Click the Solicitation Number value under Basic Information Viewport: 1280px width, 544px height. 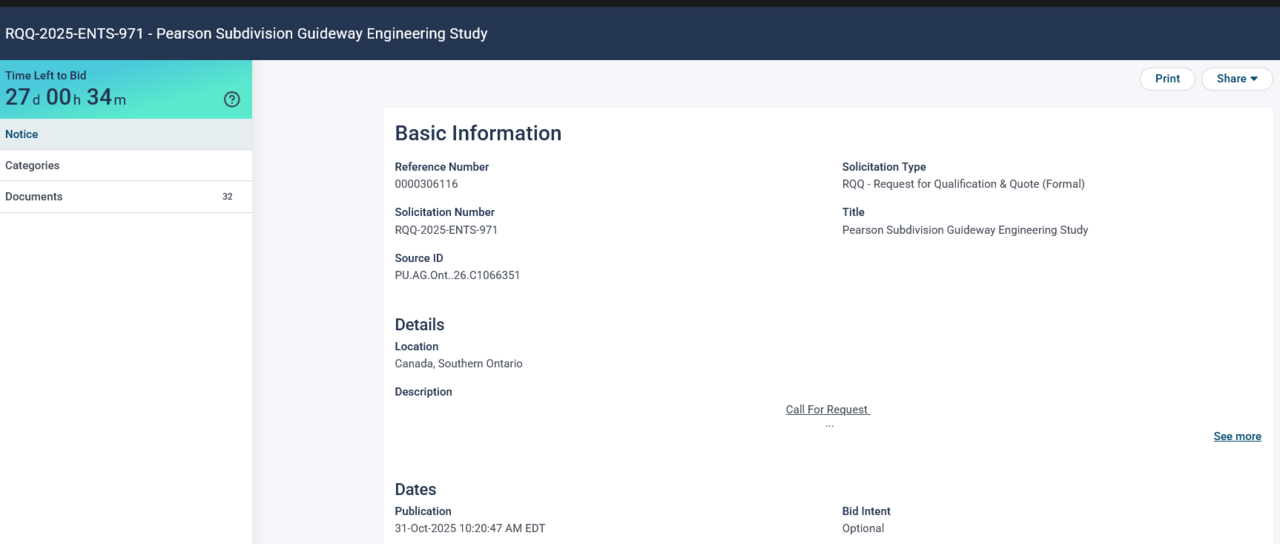pyautogui.click(x=446, y=230)
